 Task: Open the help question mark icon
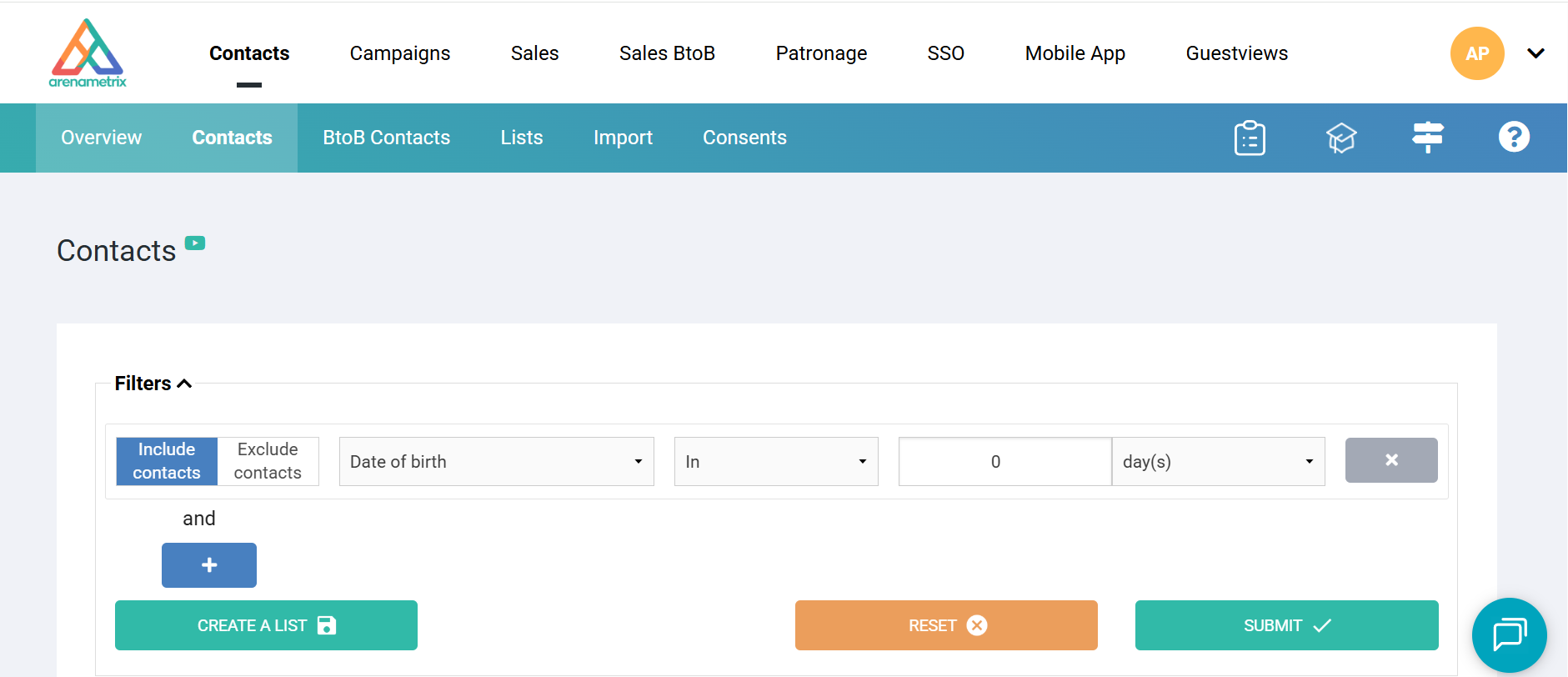pyautogui.click(x=1514, y=137)
